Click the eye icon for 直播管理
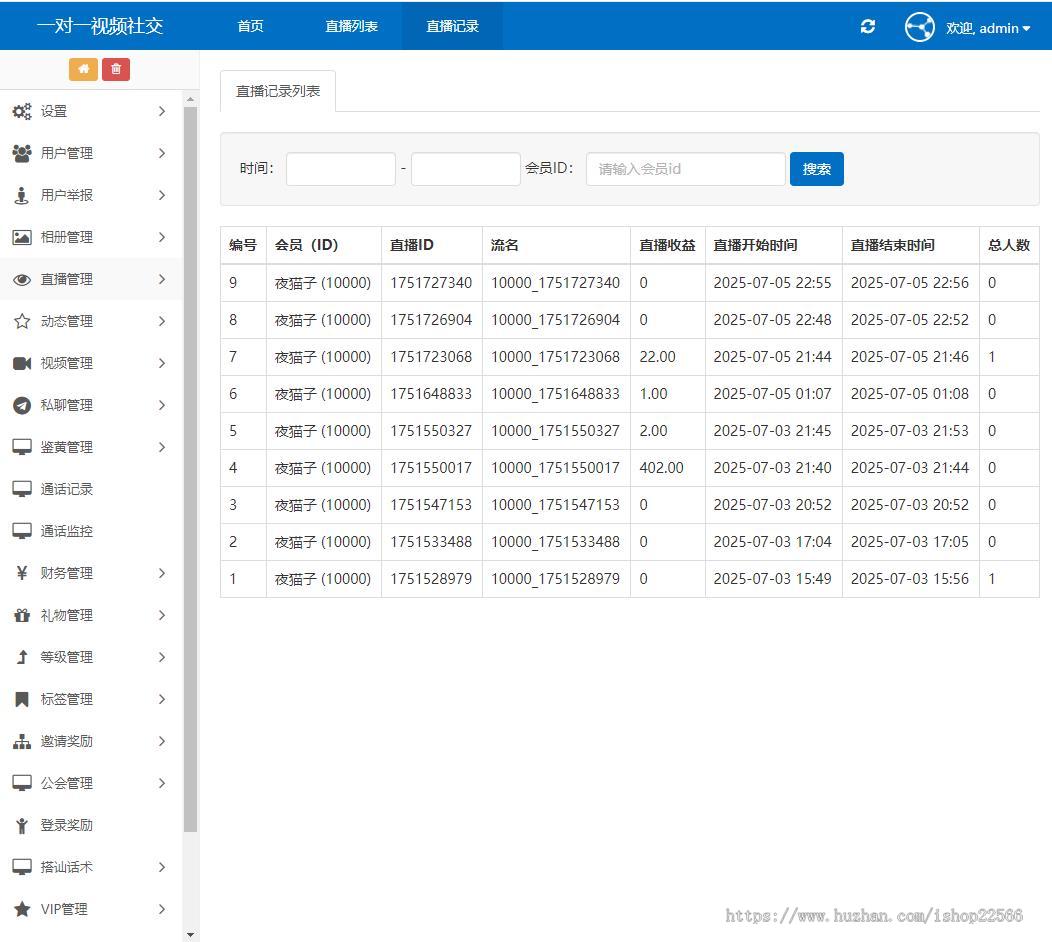The image size is (1052, 942). coord(21,280)
